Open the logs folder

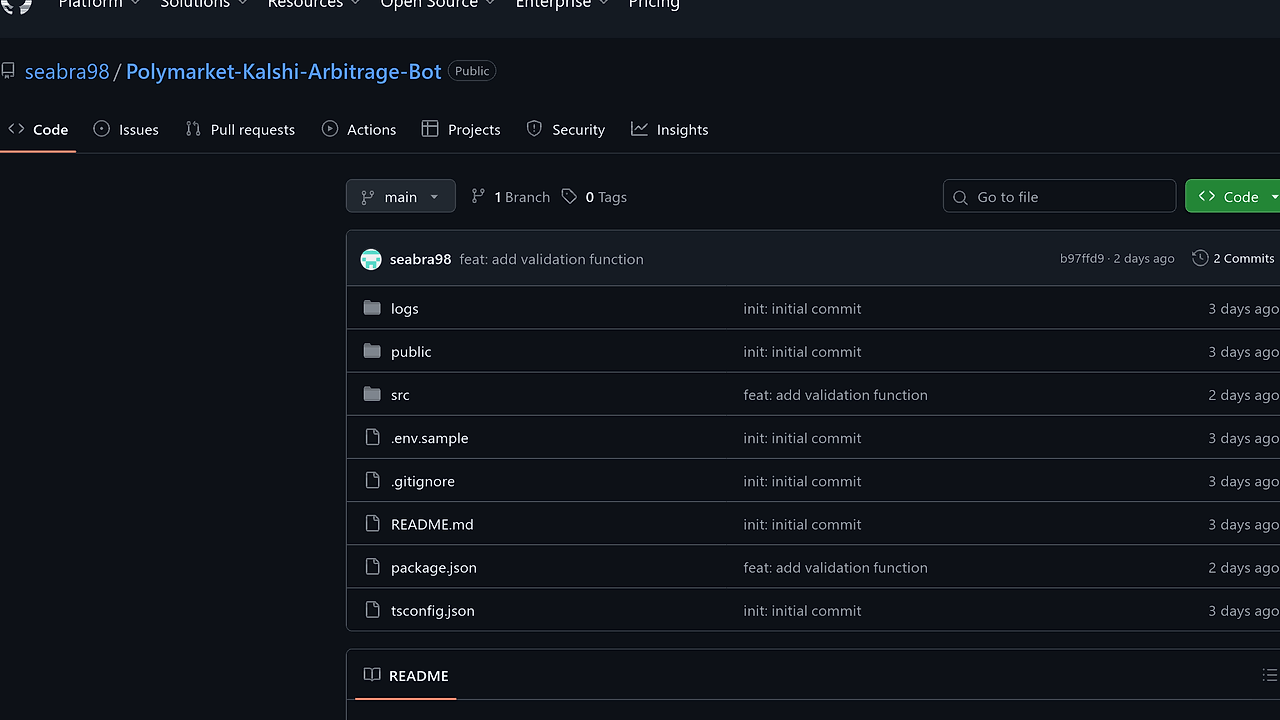(404, 309)
